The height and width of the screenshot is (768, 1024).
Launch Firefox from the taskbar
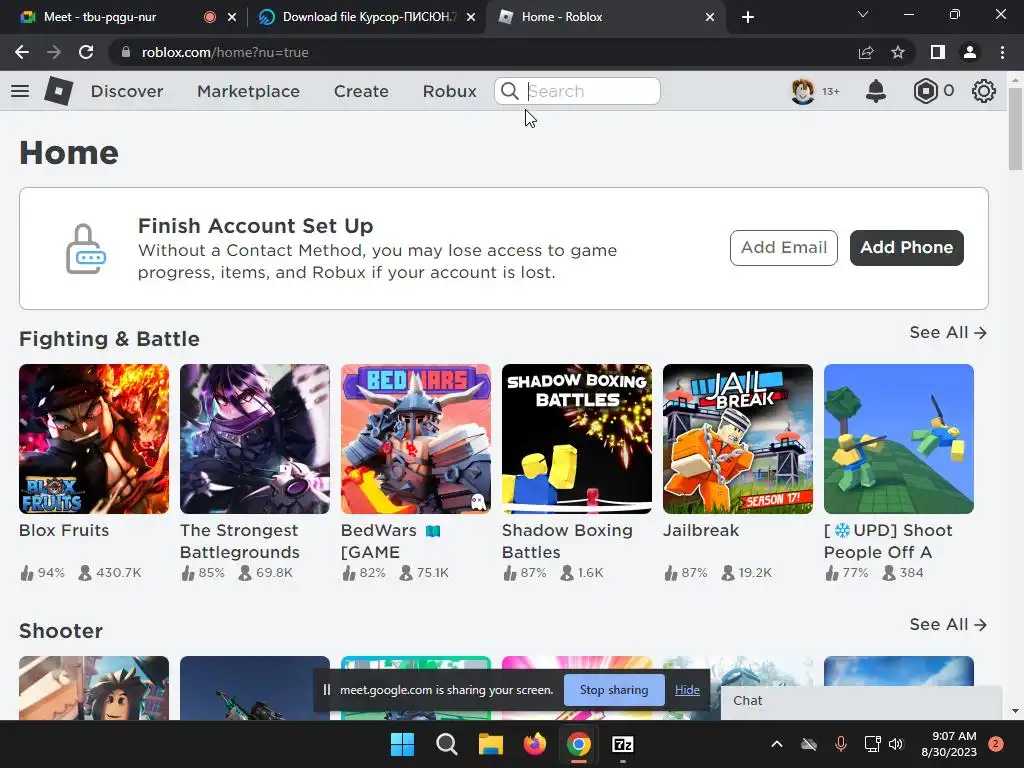click(x=535, y=744)
